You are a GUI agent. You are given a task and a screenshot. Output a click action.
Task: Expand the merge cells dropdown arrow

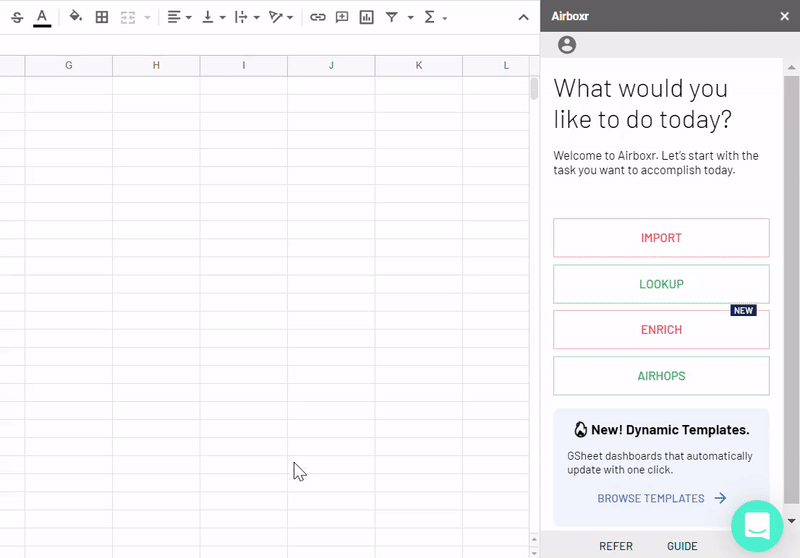point(147,18)
